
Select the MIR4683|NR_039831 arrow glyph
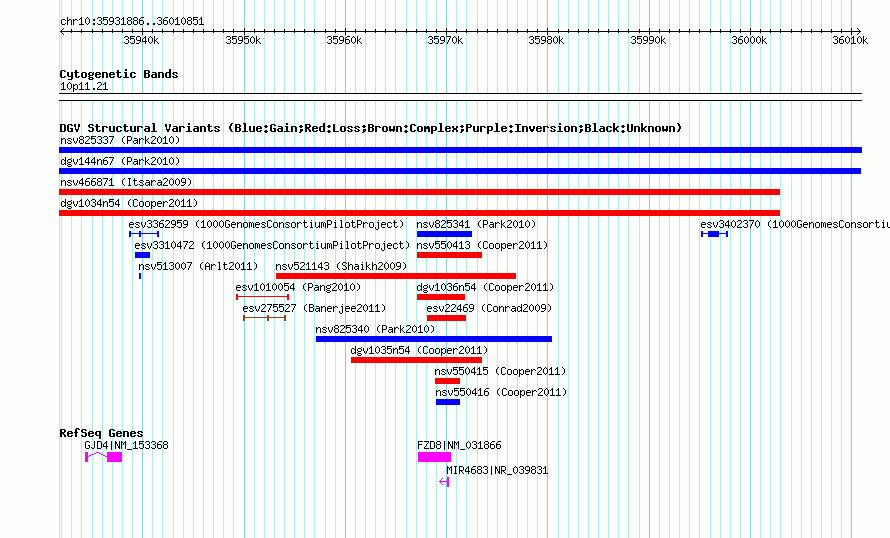coord(444,482)
